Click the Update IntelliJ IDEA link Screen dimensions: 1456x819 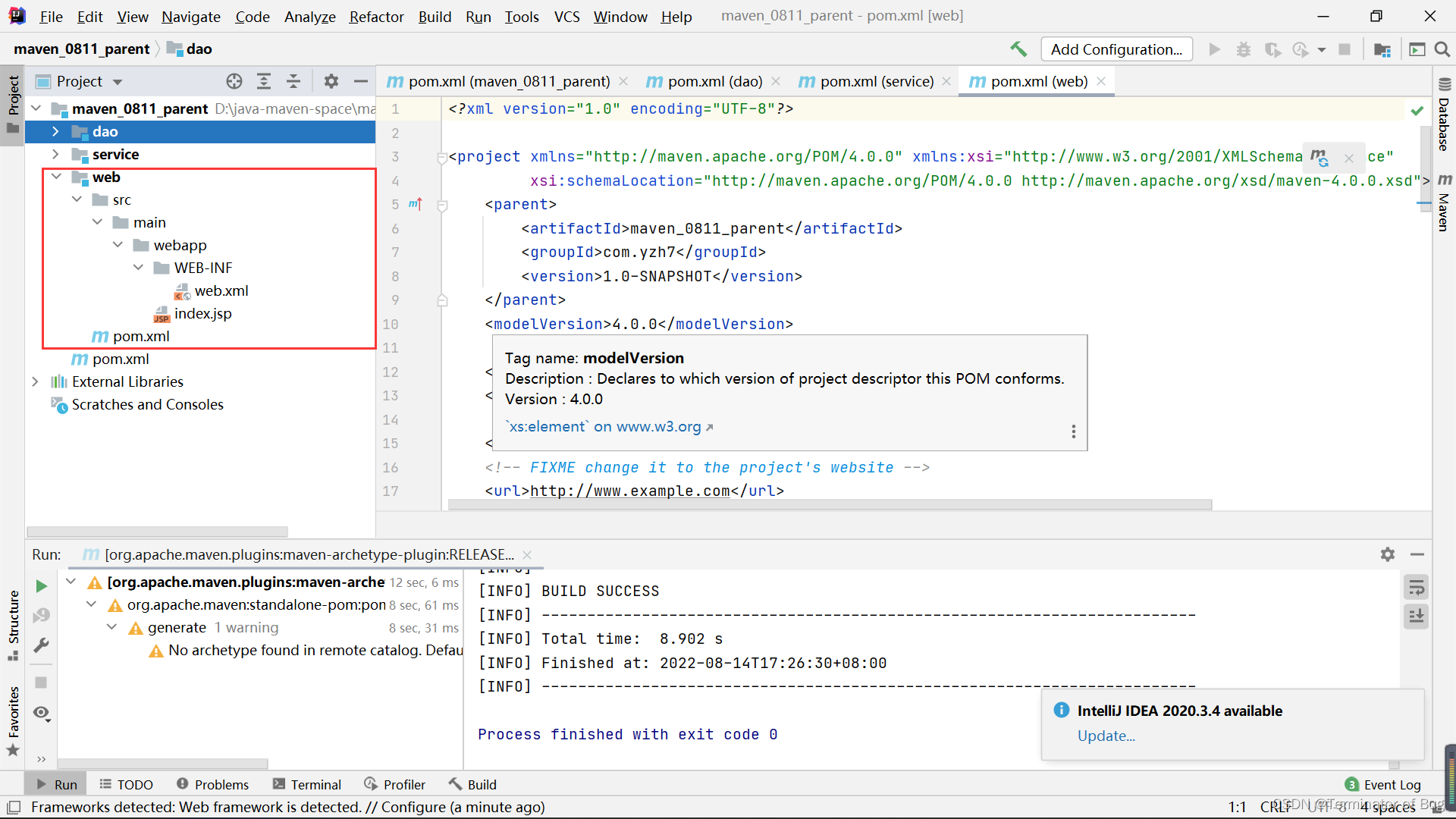point(1106,736)
